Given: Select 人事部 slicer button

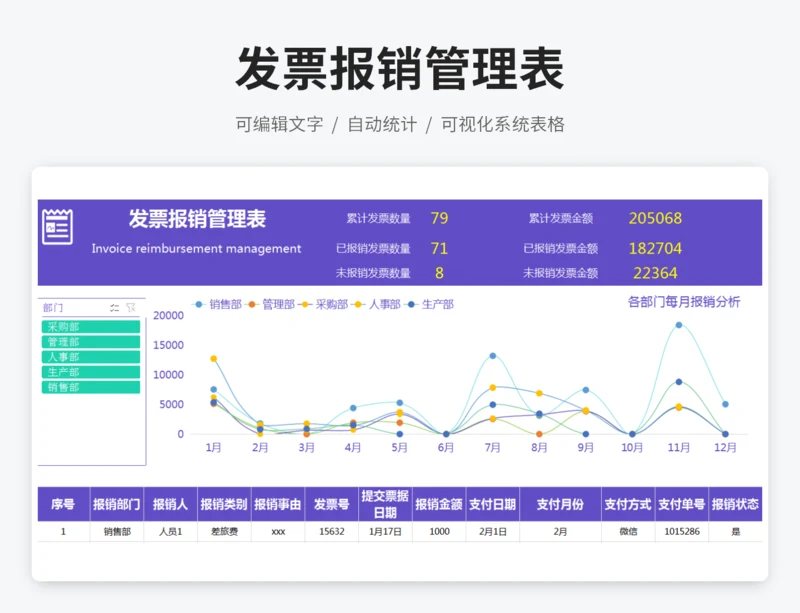Looking at the screenshot, I should click(91, 357).
